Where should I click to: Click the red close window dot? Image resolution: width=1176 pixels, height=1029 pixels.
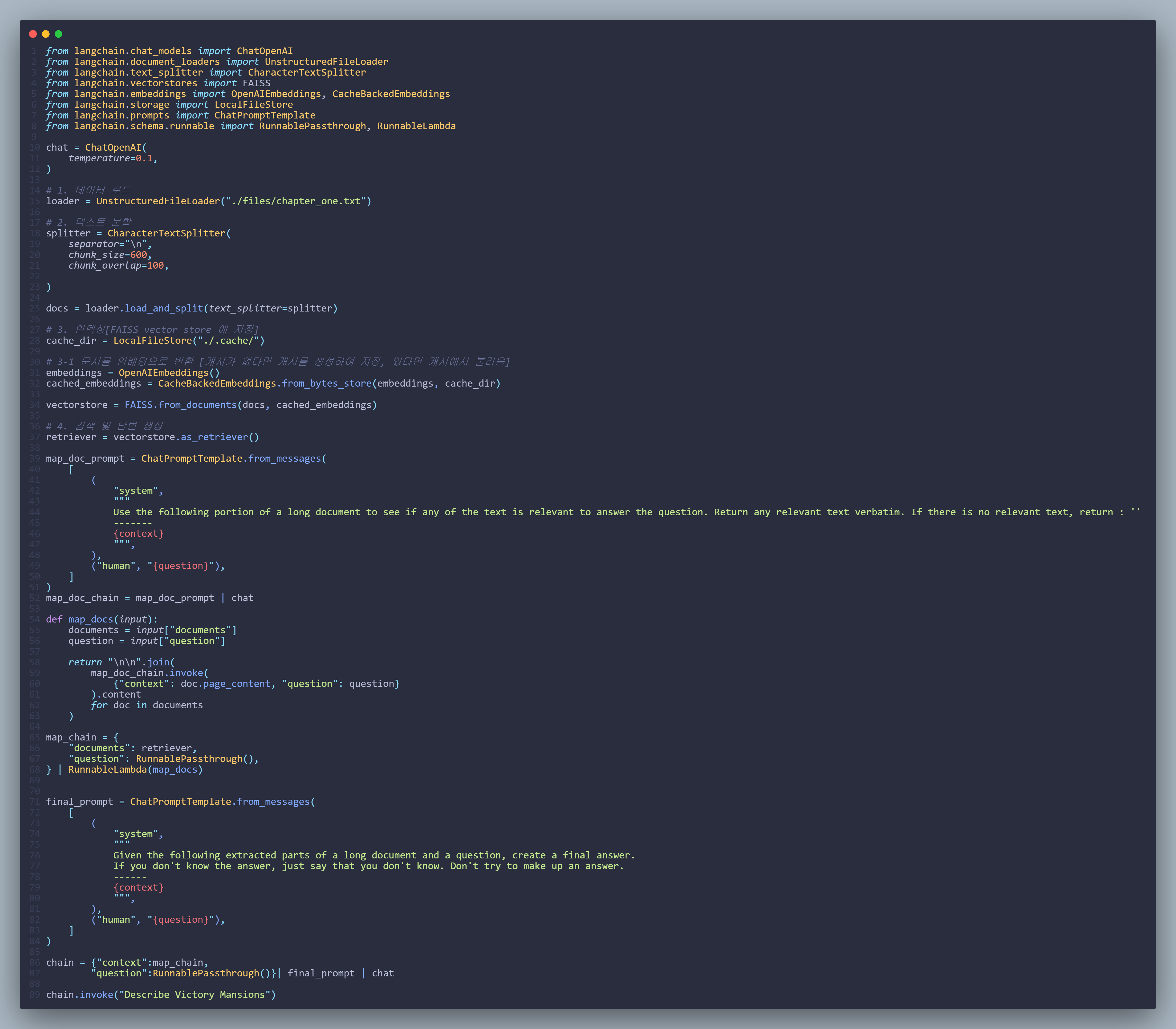[x=33, y=34]
